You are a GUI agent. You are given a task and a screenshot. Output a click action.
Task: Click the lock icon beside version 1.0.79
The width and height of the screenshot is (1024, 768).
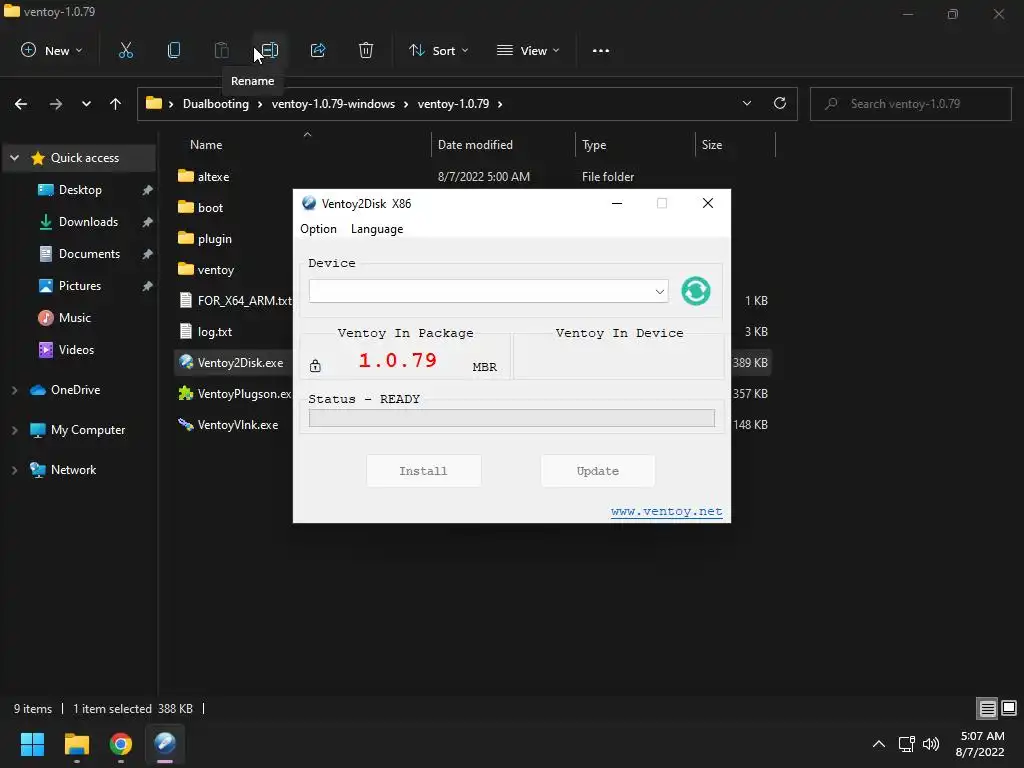click(x=315, y=366)
